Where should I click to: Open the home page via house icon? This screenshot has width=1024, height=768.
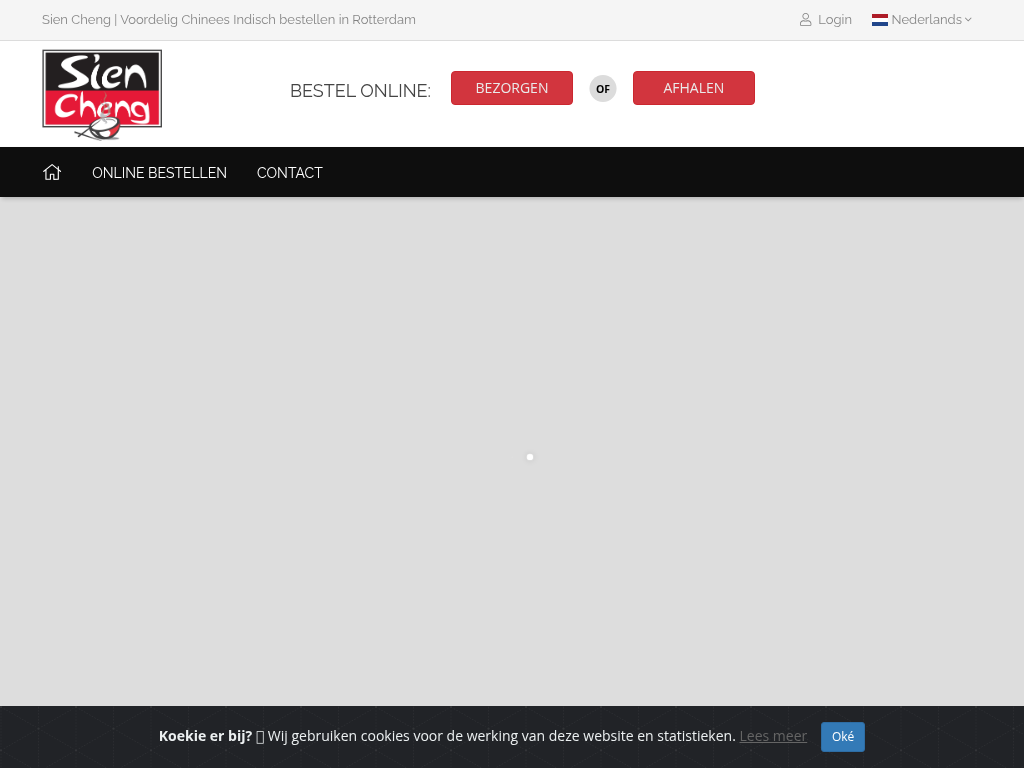[x=52, y=172]
